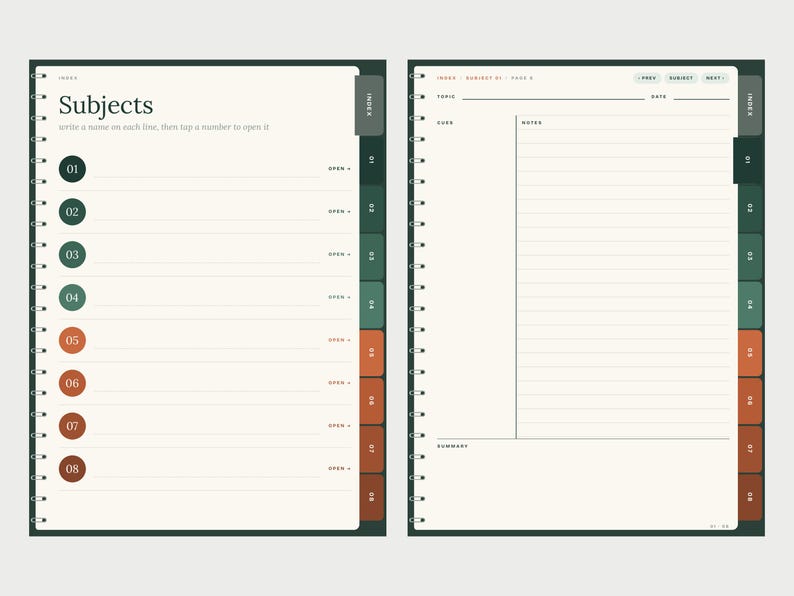Click the 'write a name on each line' subtitle

click(x=164, y=127)
